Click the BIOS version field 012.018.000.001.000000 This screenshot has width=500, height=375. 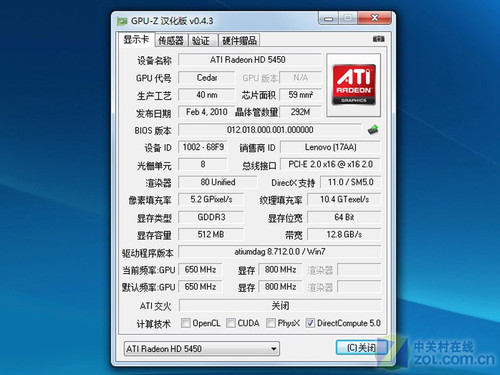click(x=270, y=130)
